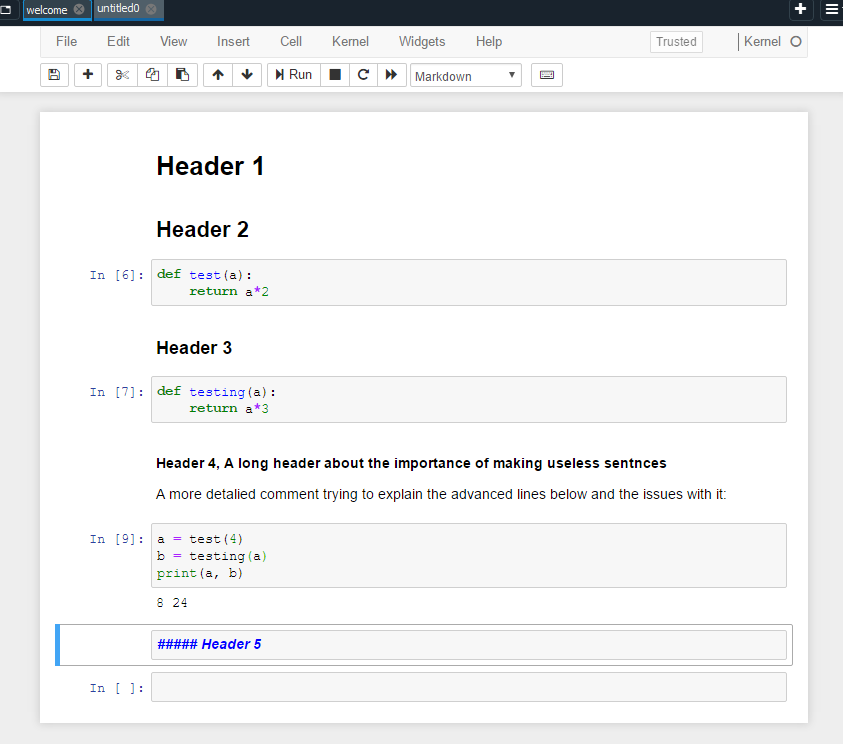Restart kernel and run all with fast-forward icon
843x744 pixels.
pyautogui.click(x=391, y=74)
